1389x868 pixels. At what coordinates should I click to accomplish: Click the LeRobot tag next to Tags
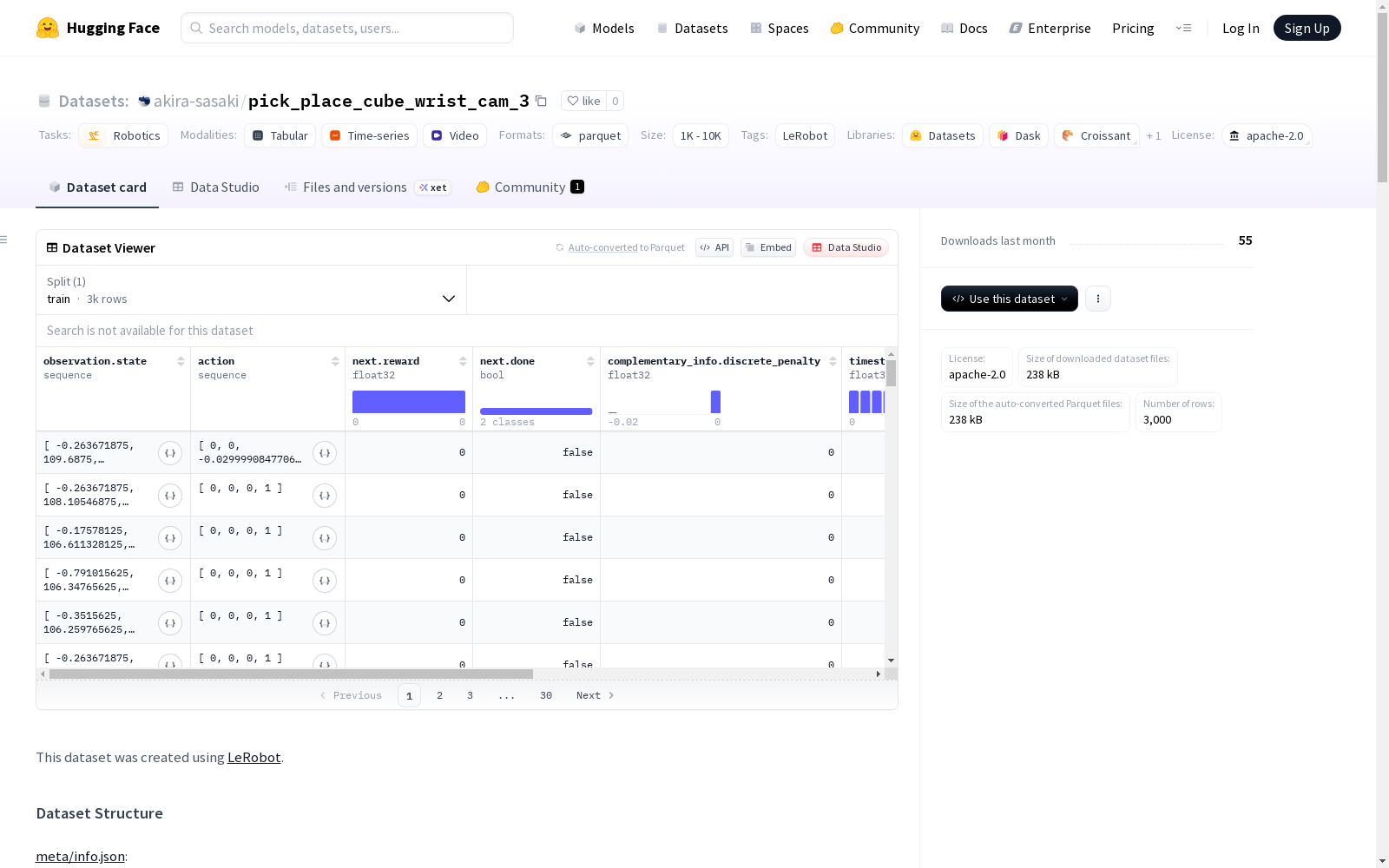pos(805,135)
